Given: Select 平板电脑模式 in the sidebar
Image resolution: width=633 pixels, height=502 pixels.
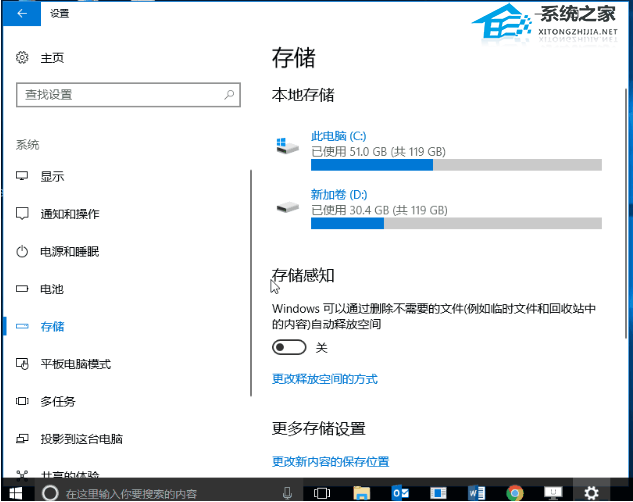Looking at the screenshot, I should 75,364.
